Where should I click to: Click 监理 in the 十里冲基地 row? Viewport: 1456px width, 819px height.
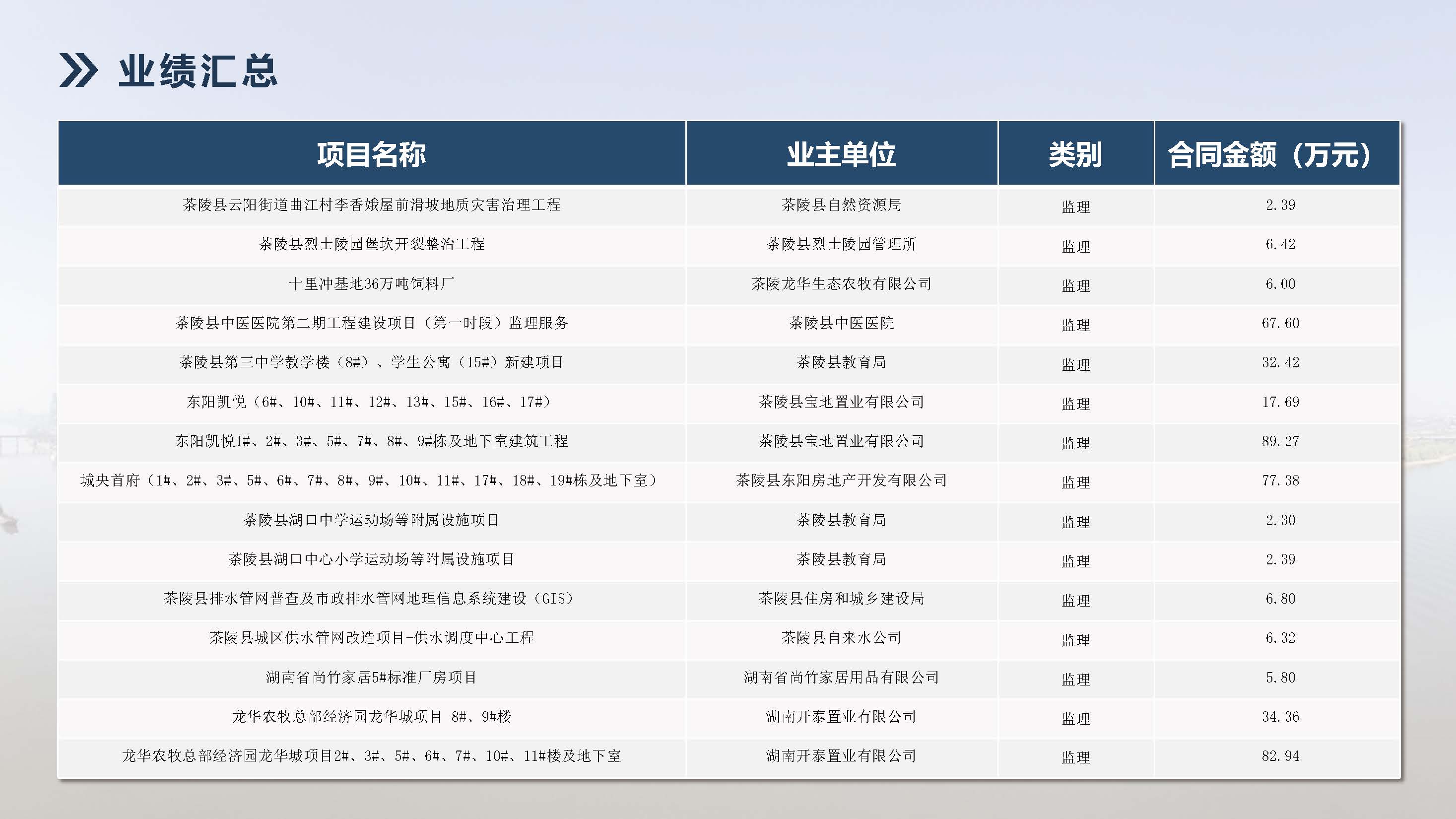point(1075,286)
